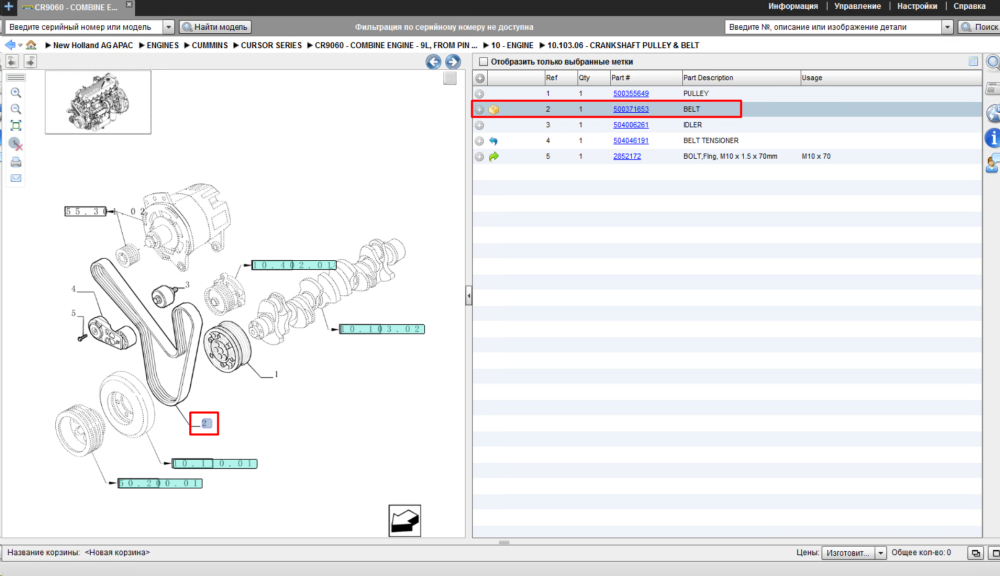Go back with the blue breadcrumb arrow

tap(10, 45)
